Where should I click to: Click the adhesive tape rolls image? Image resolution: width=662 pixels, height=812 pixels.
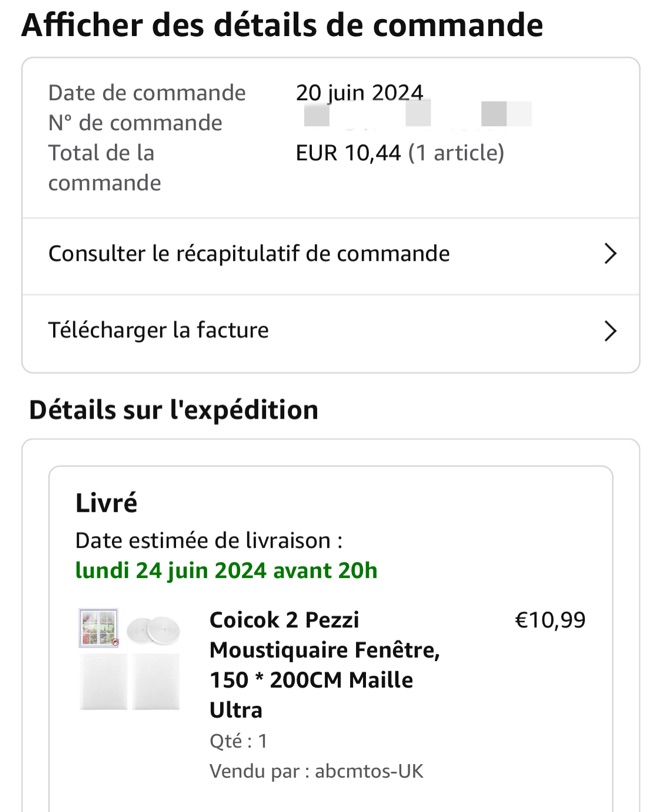[x=153, y=630]
